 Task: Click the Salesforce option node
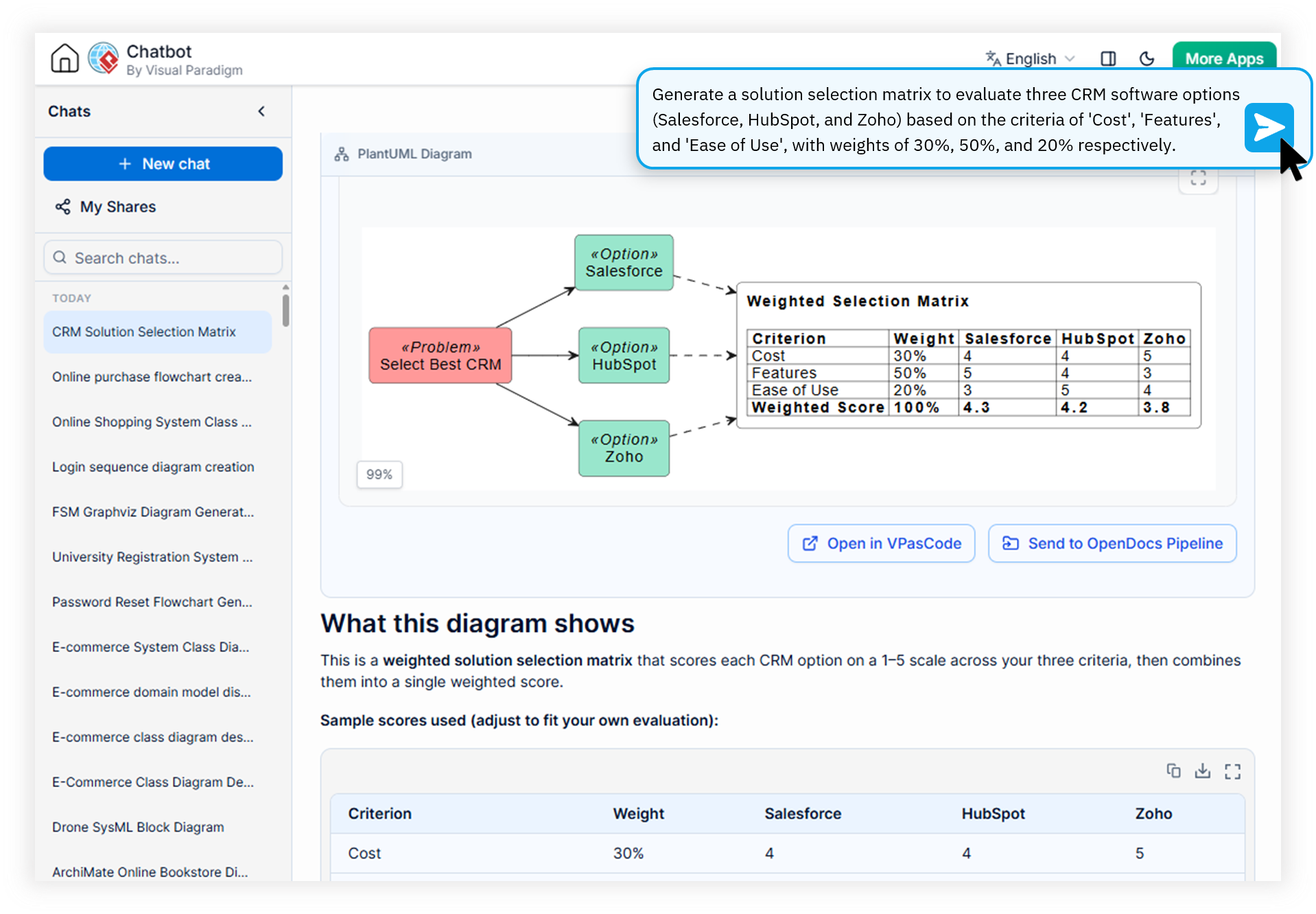[624, 263]
